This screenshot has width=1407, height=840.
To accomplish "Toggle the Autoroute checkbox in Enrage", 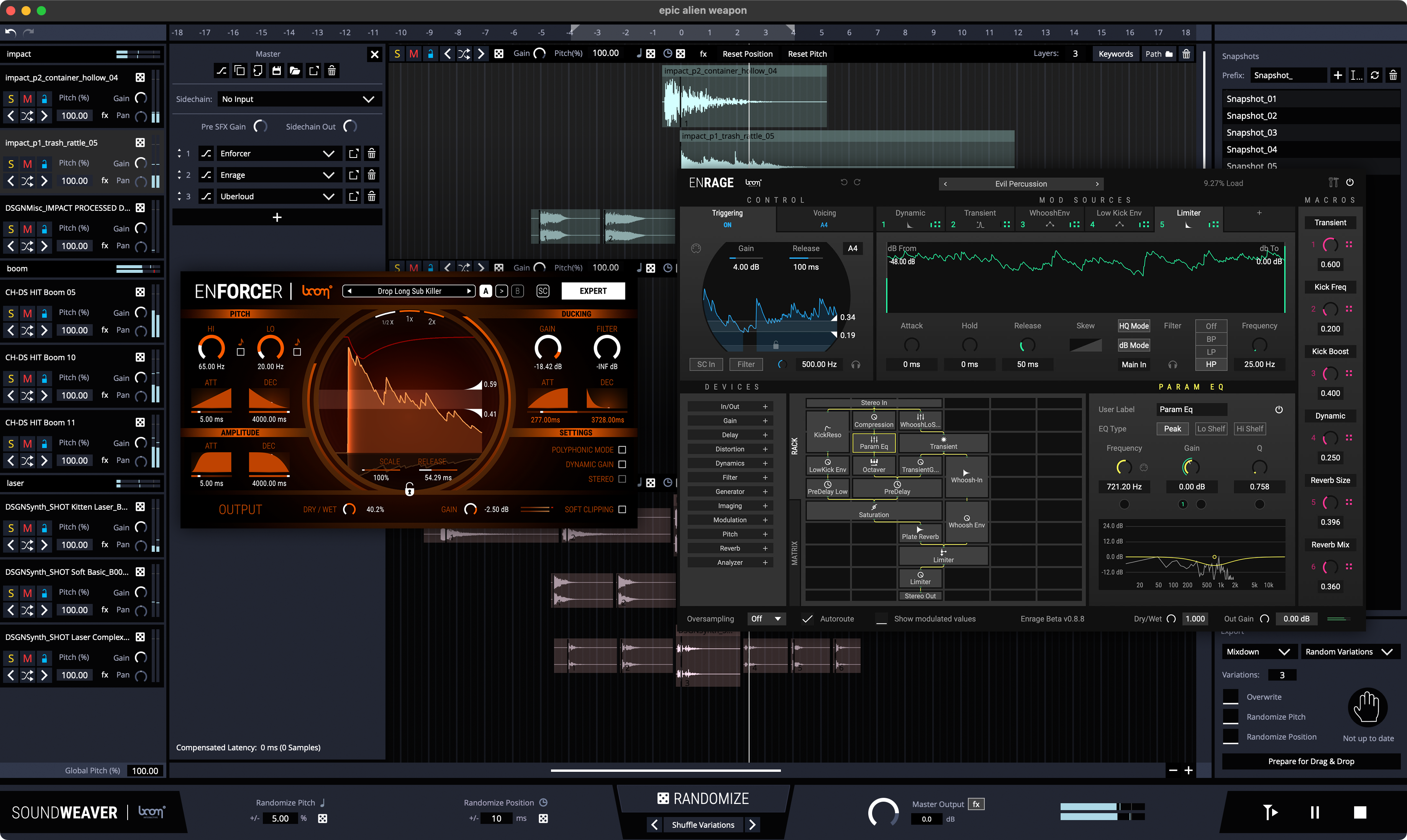I will click(808, 619).
